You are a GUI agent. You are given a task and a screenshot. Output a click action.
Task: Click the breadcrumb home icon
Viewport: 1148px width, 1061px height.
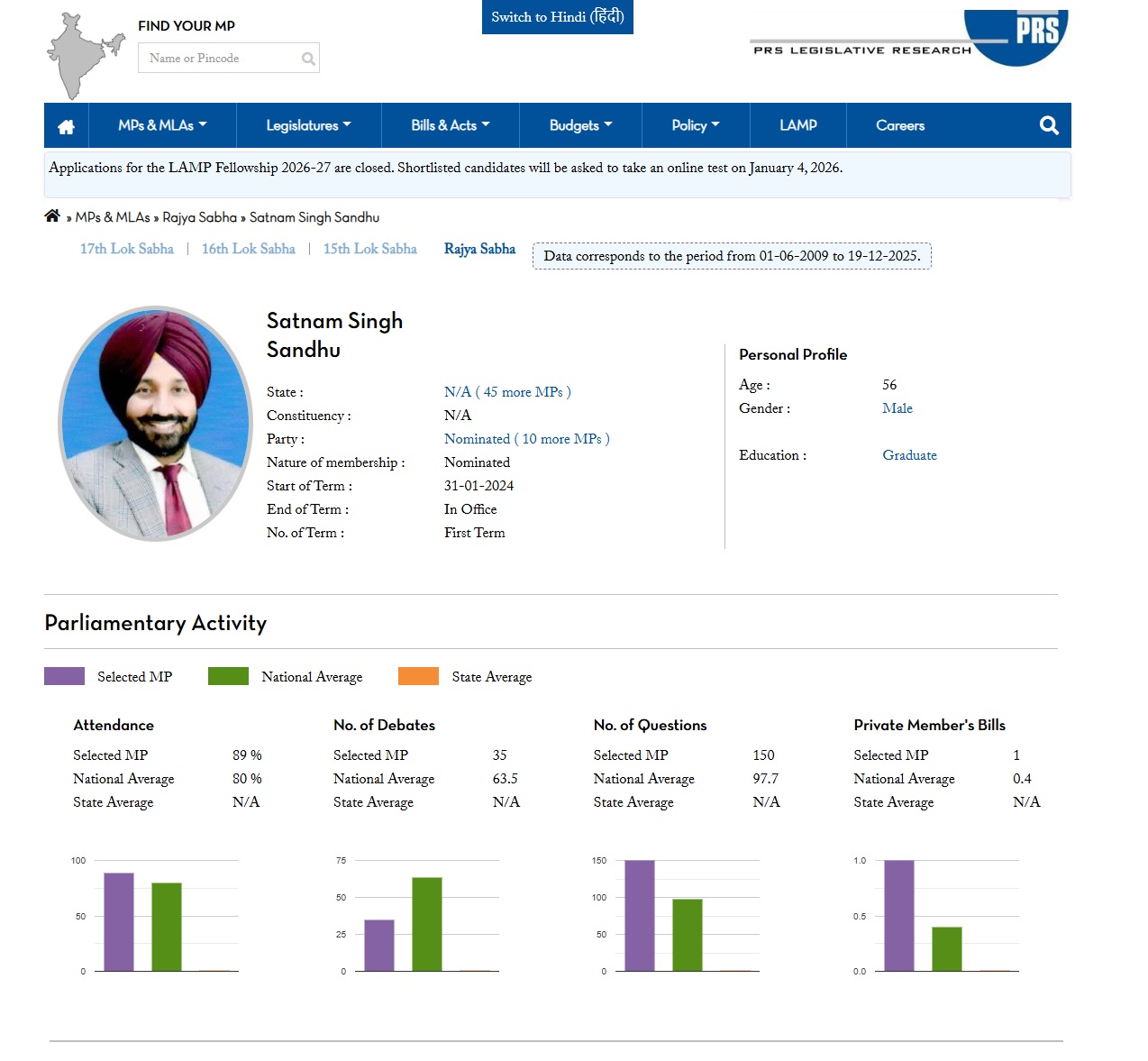(52, 216)
